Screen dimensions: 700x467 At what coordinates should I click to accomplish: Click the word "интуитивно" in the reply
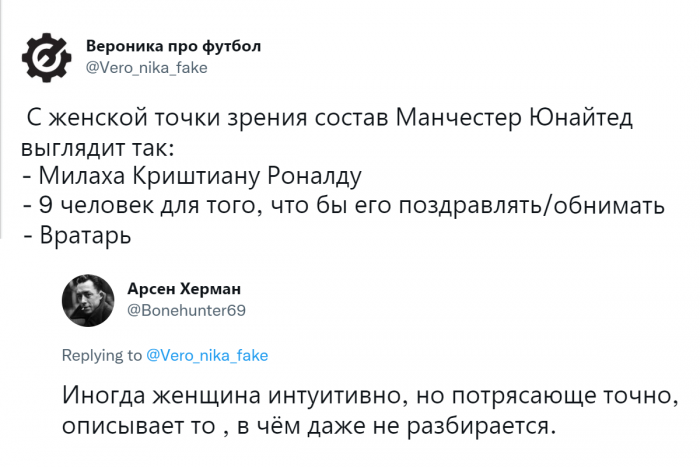coord(319,396)
